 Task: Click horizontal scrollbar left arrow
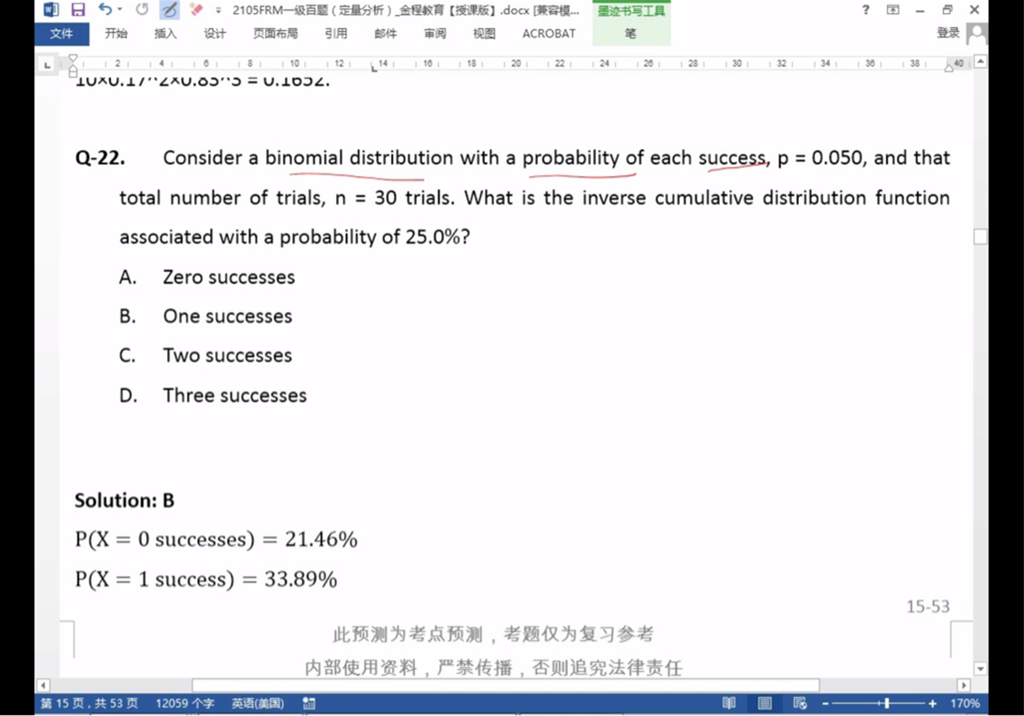click(43, 685)
